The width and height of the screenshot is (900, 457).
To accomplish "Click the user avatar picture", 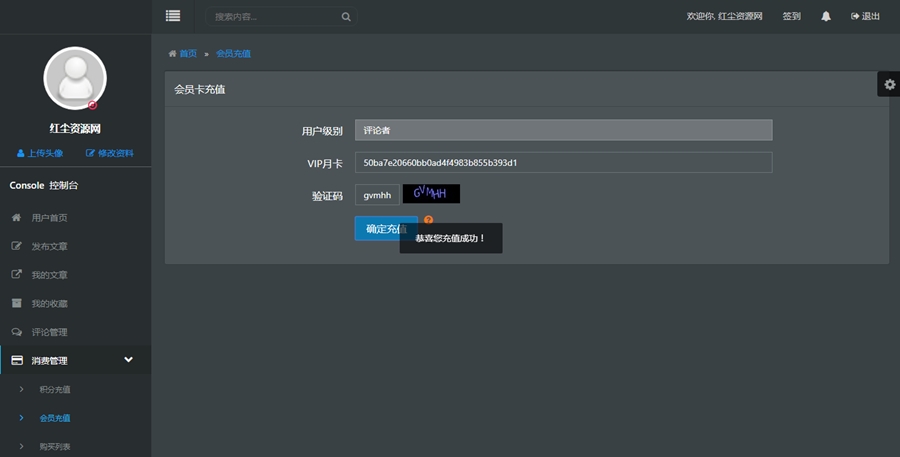I will pos(75,78).
